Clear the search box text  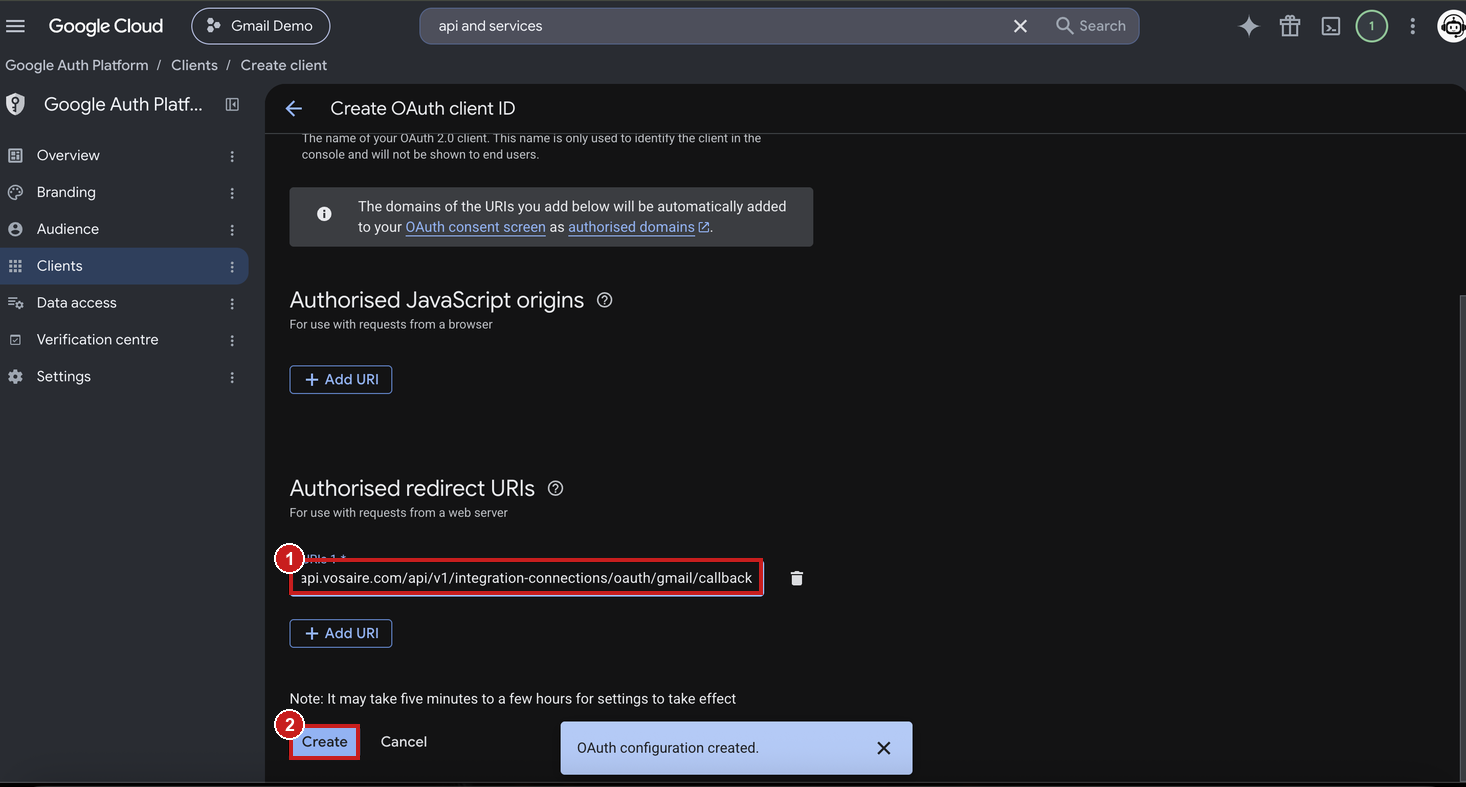[1020, 26]
